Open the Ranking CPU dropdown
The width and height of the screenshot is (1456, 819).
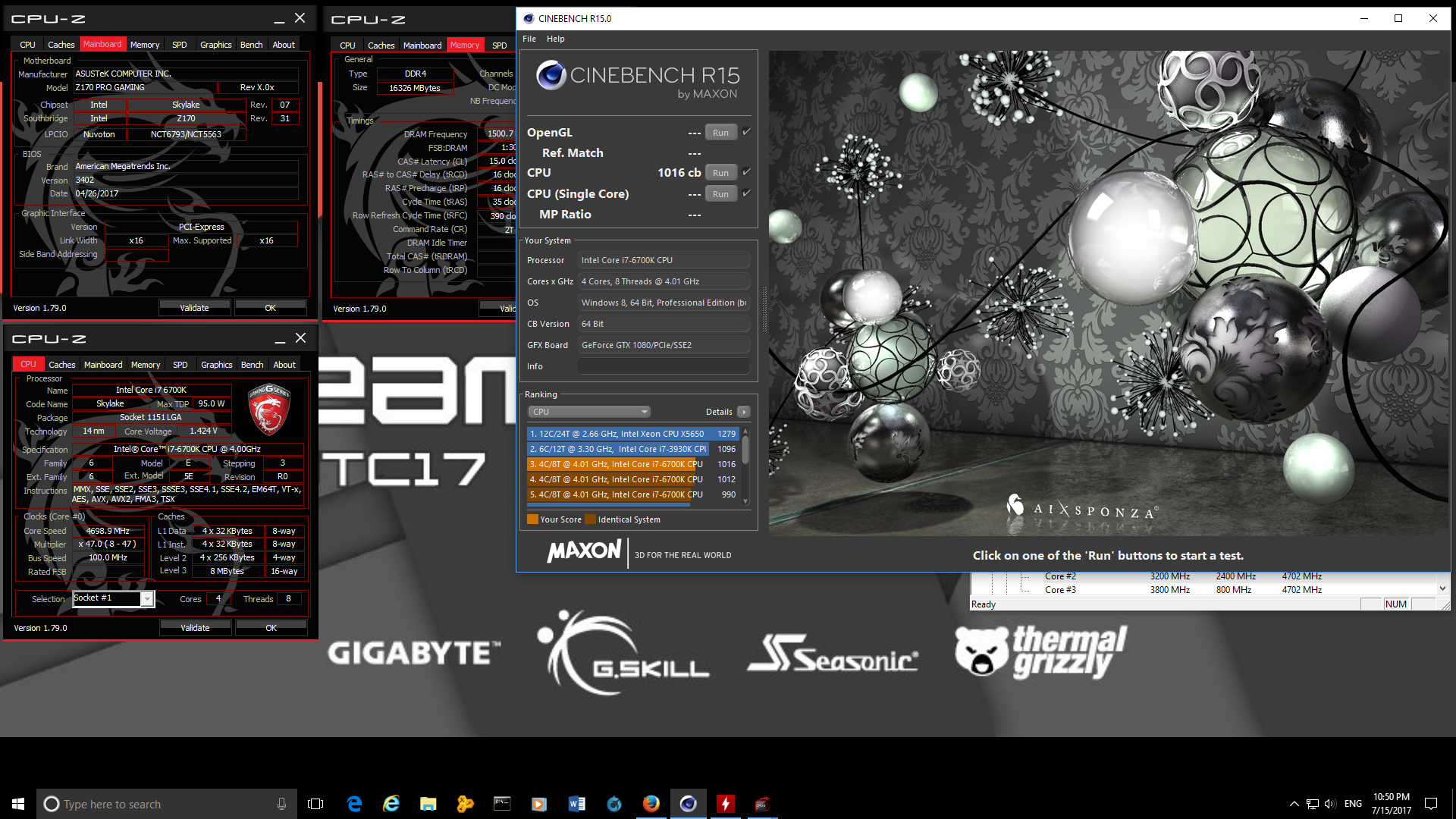tap(589, 412)
